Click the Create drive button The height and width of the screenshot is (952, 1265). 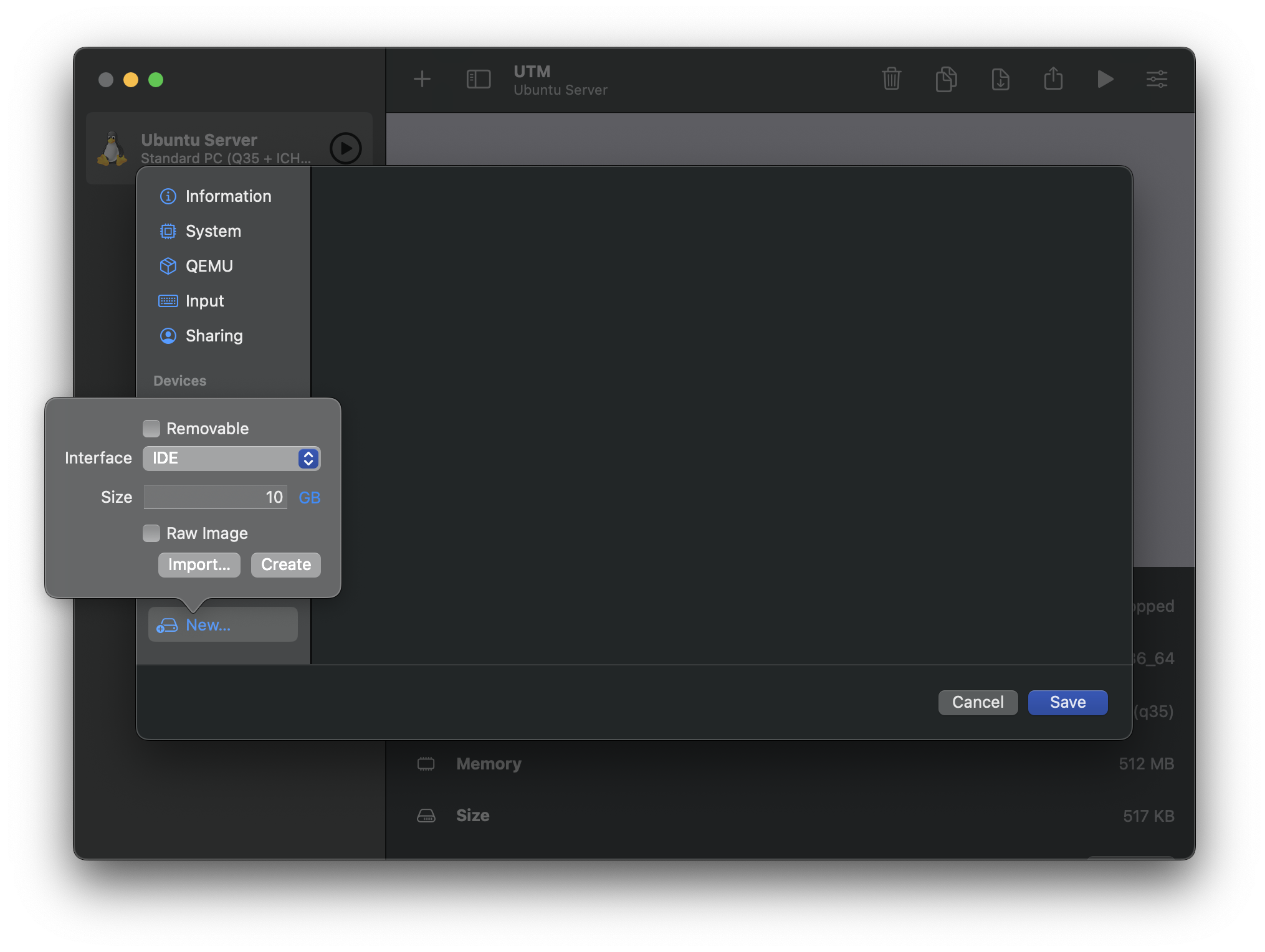click(x=286, y=564)
